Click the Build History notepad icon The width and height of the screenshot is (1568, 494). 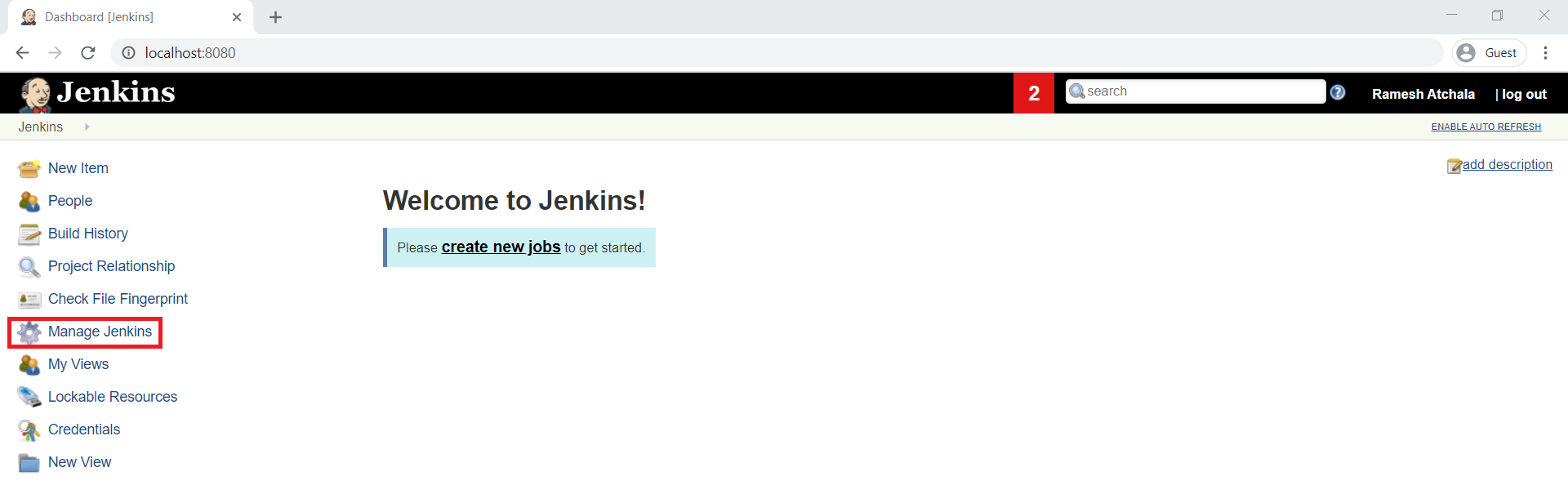pyautogui.click(x=29, y=234)
